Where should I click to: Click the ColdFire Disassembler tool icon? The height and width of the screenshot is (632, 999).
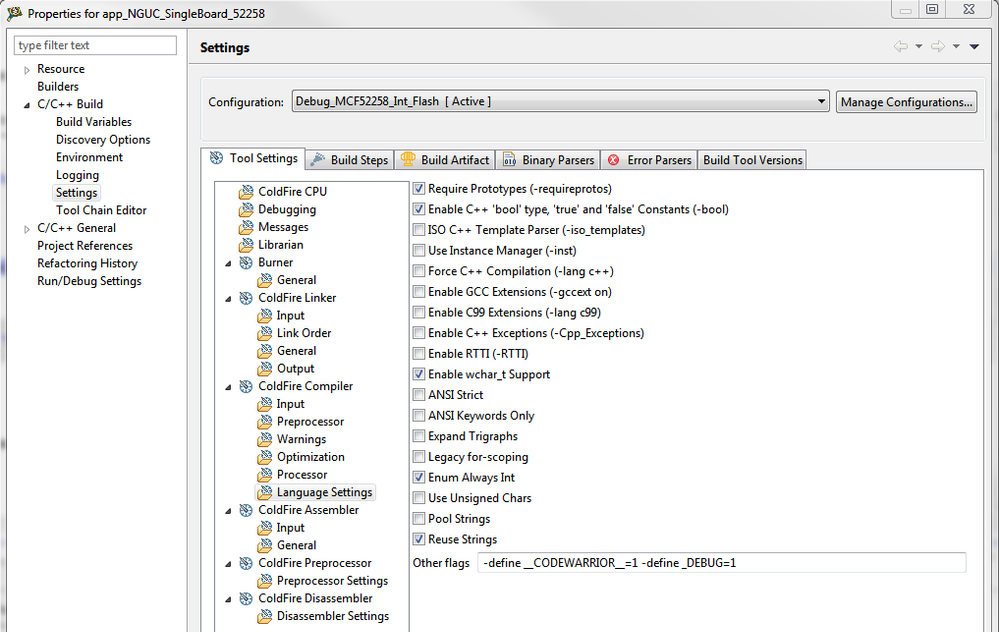tap(246, 599)
